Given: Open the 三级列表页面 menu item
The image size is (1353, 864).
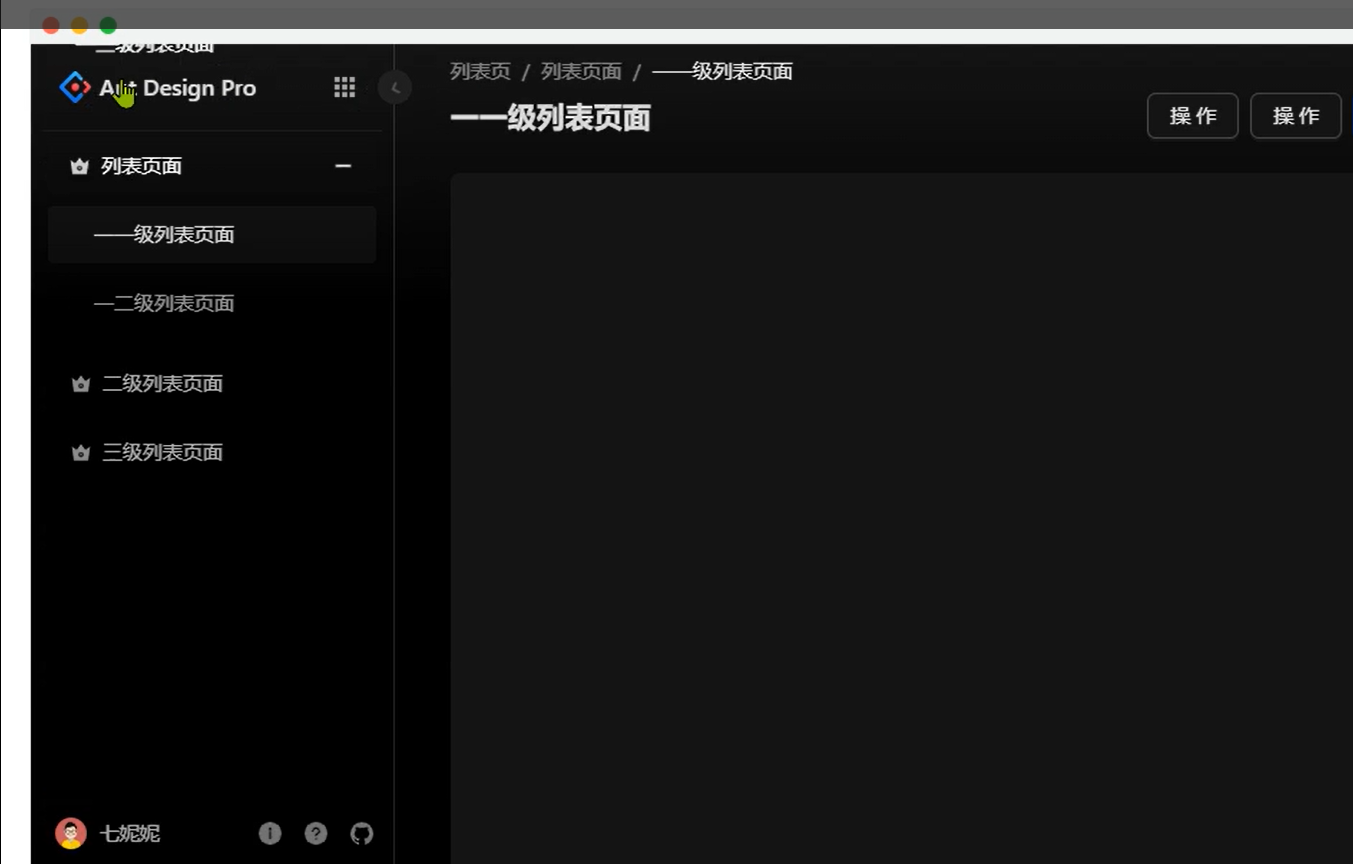Looking at the screenshot, I should tap(162, 452).
